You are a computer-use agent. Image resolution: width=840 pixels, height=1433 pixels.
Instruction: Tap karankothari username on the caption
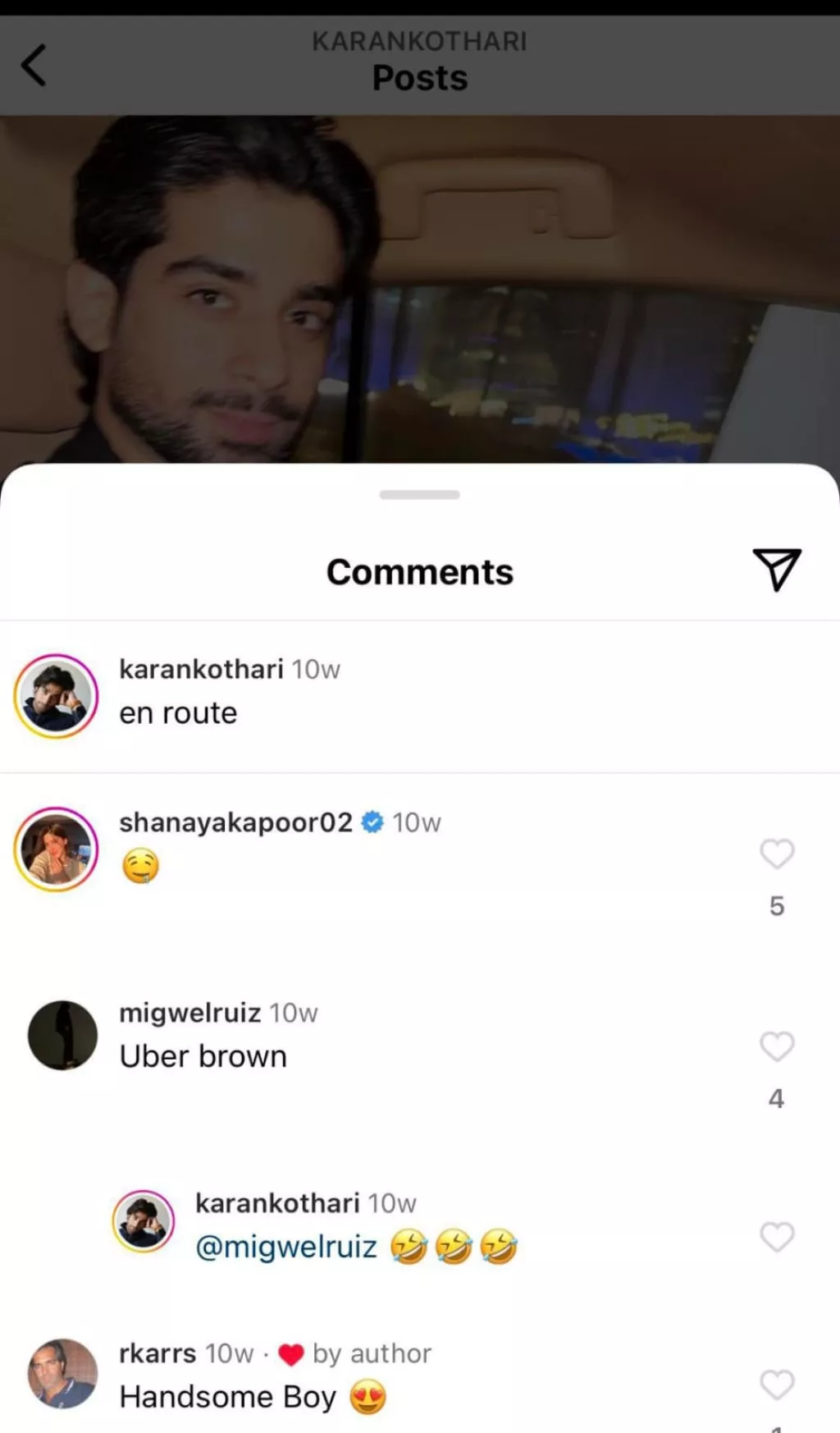coord(201,669)
